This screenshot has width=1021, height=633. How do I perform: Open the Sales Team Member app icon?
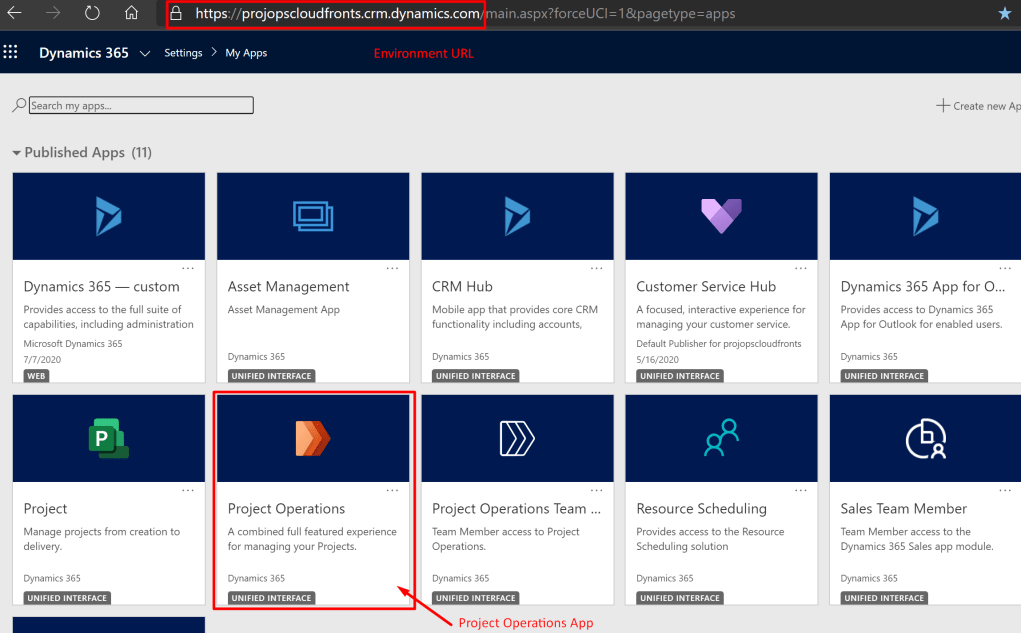click(925, 437)
